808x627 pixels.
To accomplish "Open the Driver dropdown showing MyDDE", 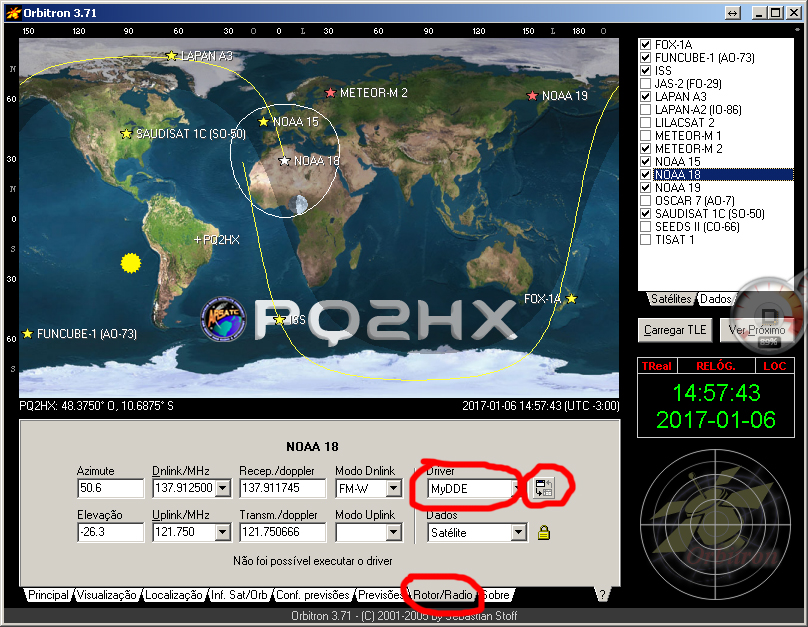I will point(517,489).
